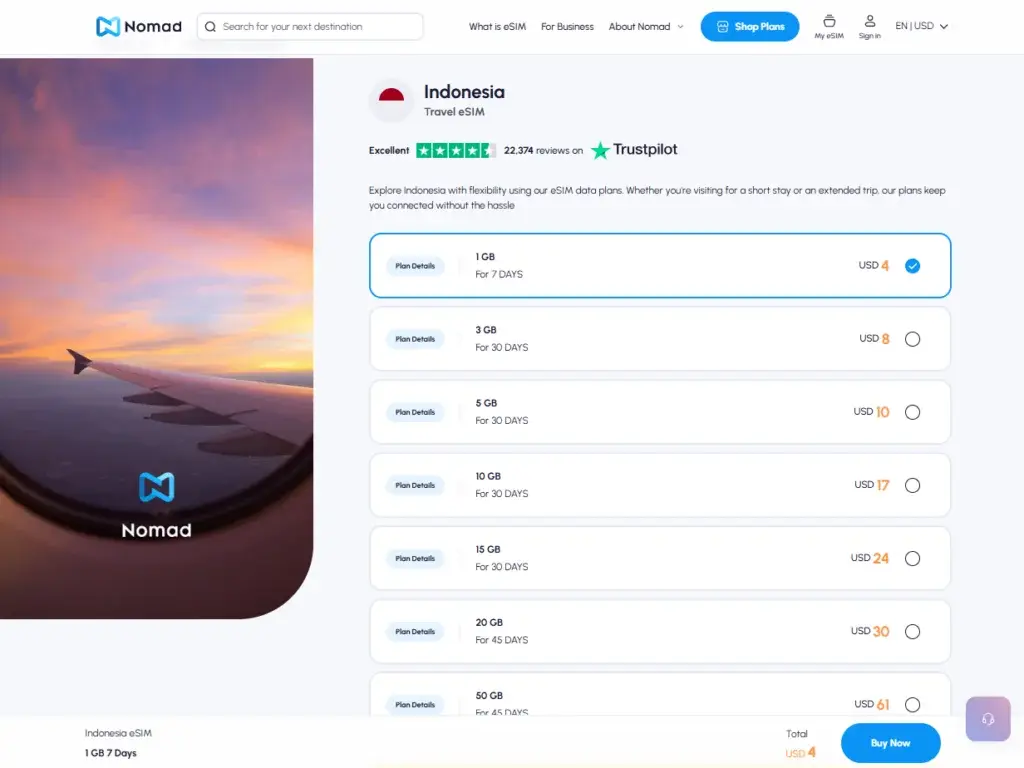Image resolution: width=1024 pixels, height=768 pixels.
Task: Click the search magnifier icon
Action: click(x=210, y=27)
